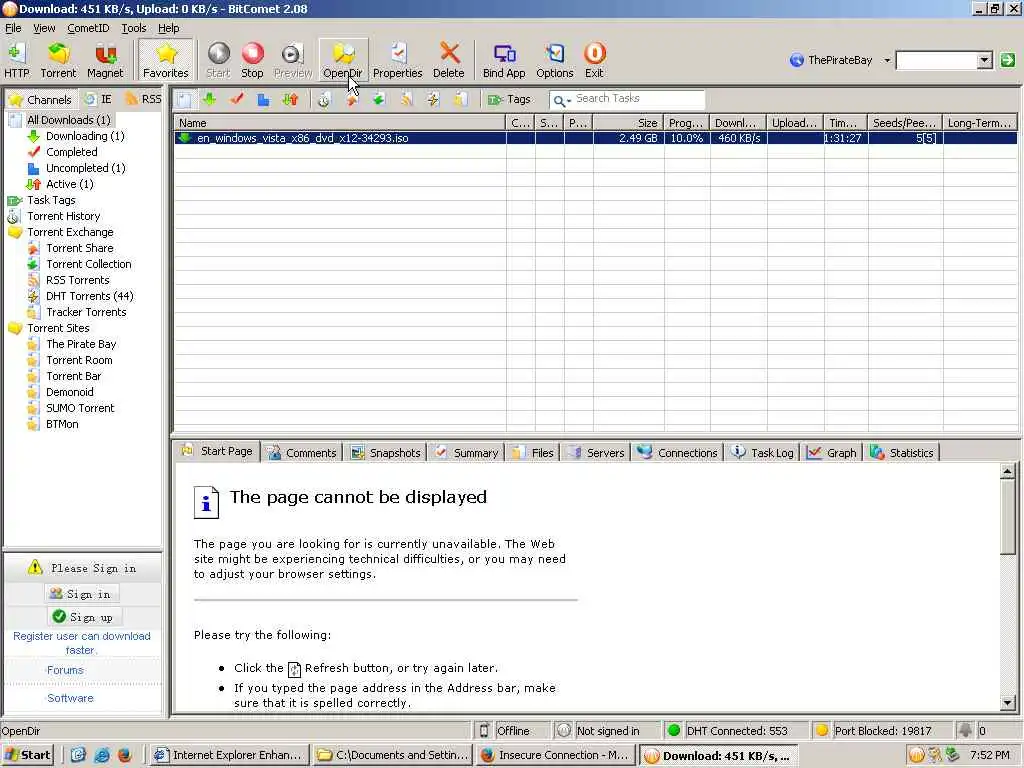Click the HTTP download toolbar icon
Screen dimensions: 1024x768
point(17,60)
